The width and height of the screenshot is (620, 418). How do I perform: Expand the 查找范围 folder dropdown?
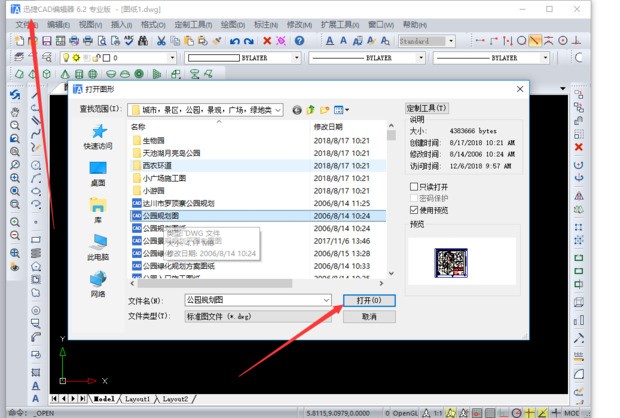(276, 109)
